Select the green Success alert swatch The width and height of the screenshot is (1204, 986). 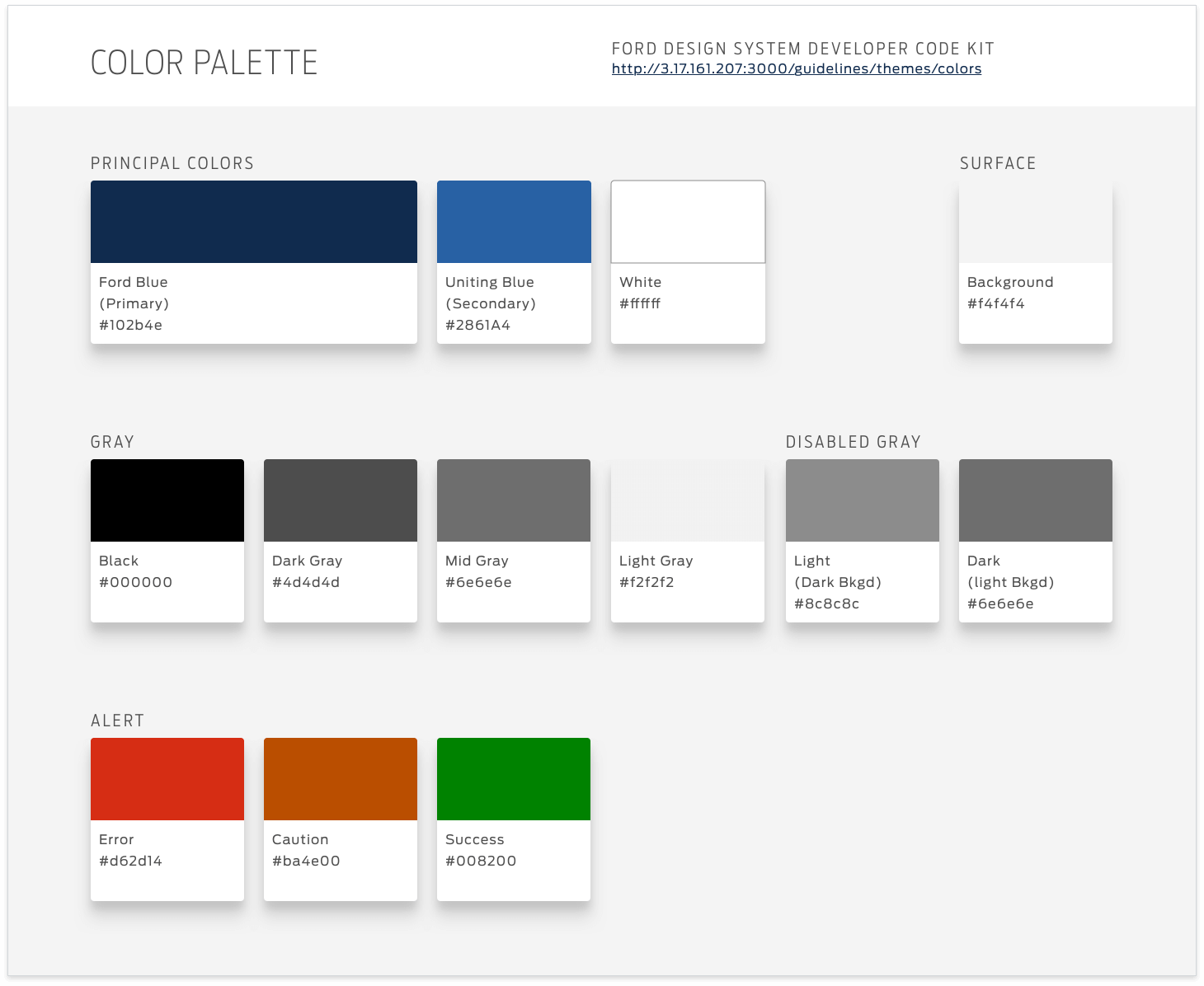point(514,779)
